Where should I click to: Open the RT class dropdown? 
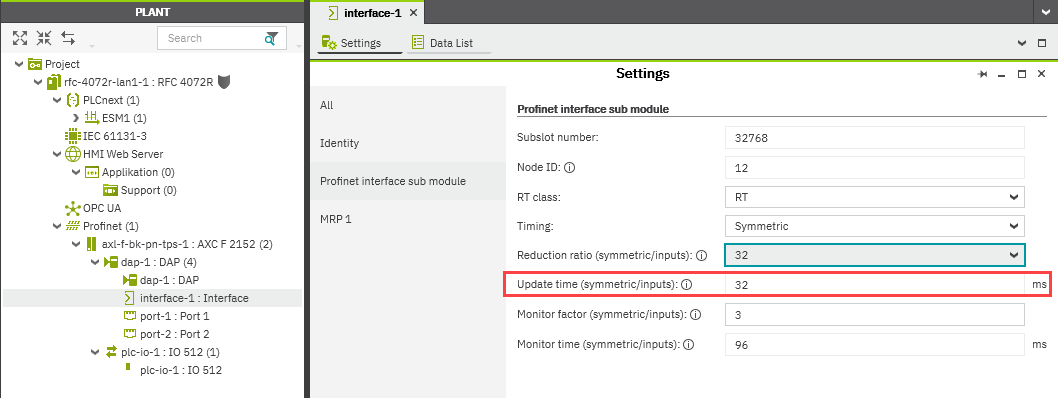(x=875, y=197)
